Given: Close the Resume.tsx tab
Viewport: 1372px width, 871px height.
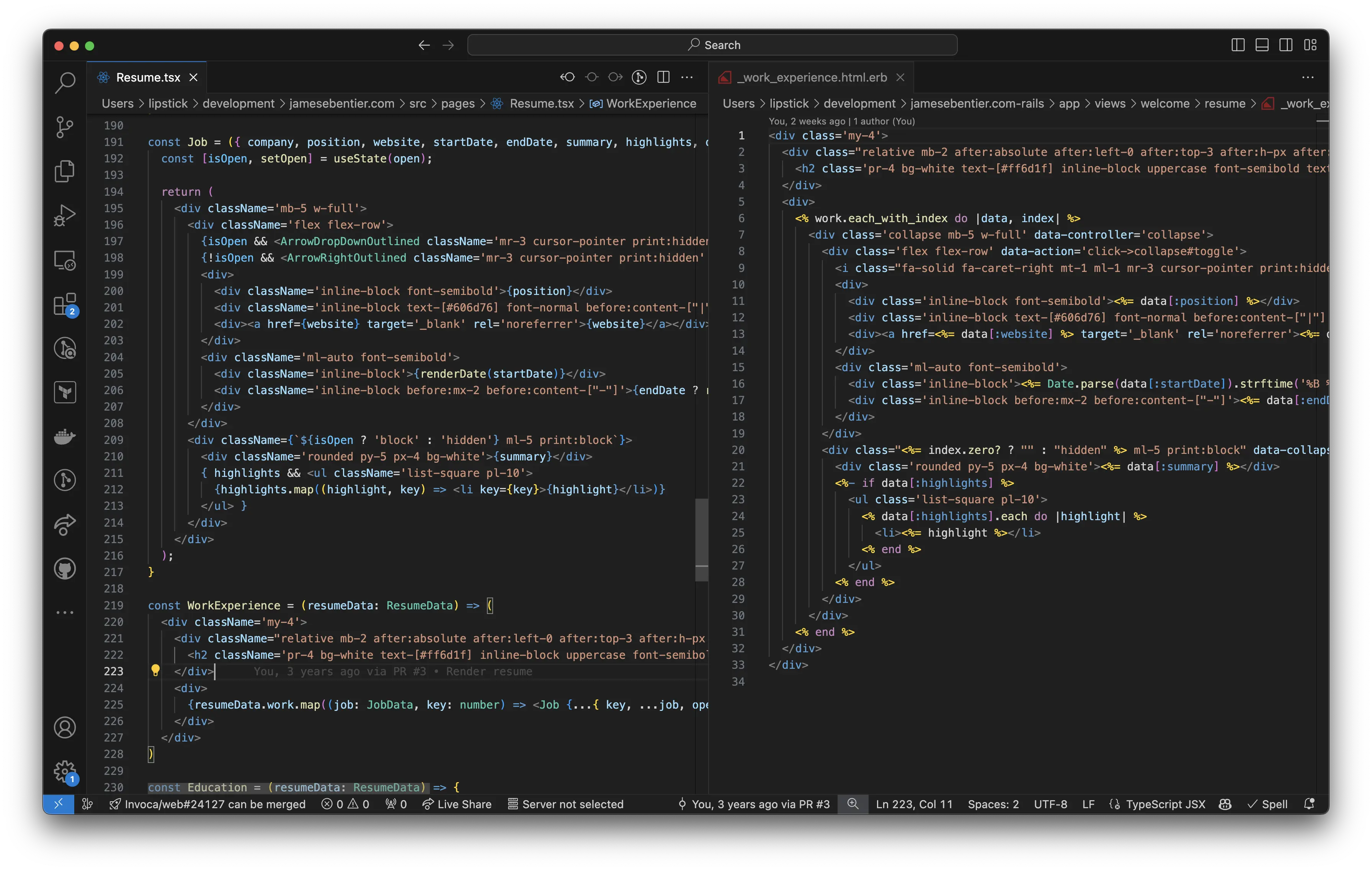Looking at the screenshot, I should [193, 77].
